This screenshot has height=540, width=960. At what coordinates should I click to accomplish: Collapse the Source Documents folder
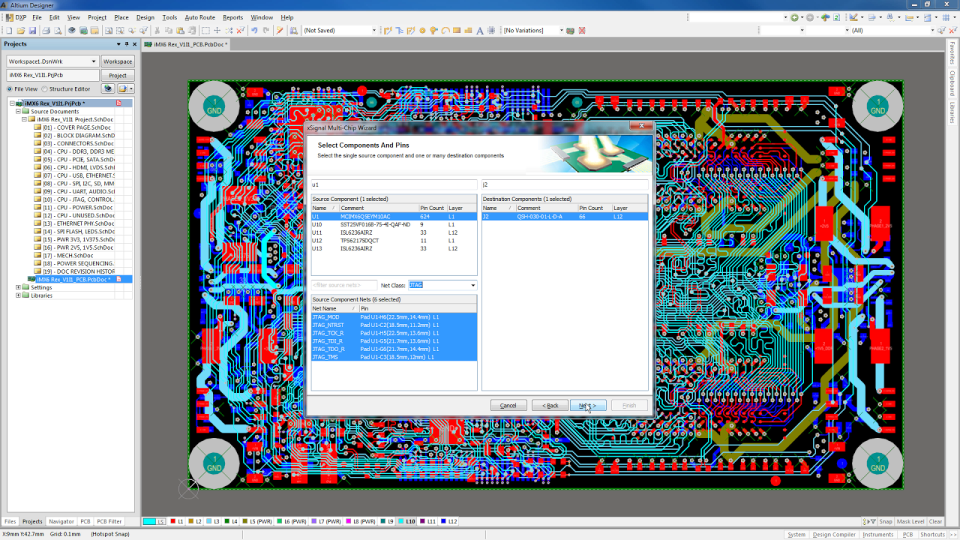click(18, 111)
